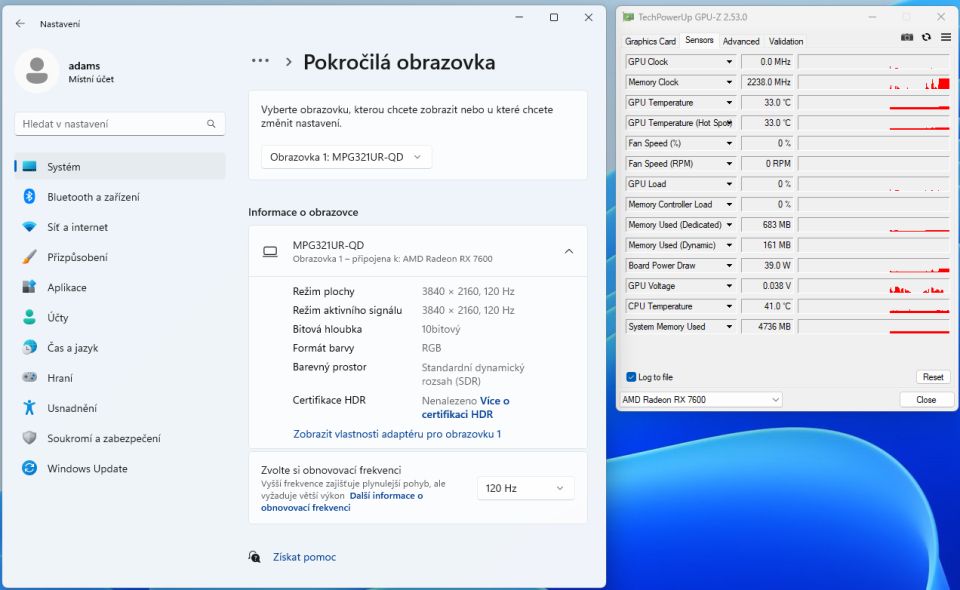The image size is (960, 590).
Task: Open the 120 Hz refresh rate dropdown
Action: pos(525,488)
